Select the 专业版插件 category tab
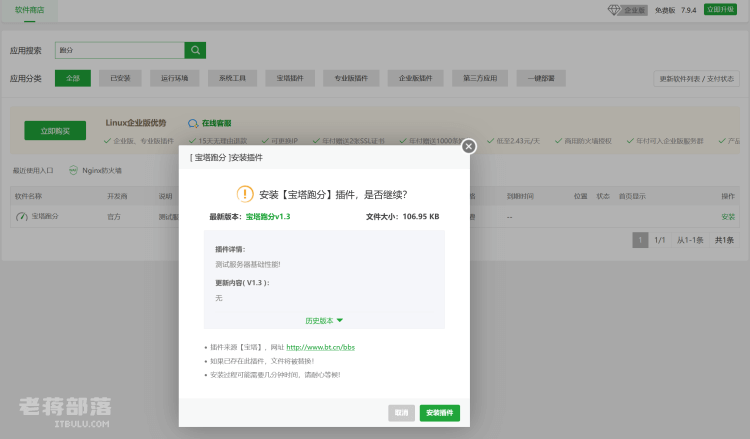This screenshot has height=439, width=750. click(351, 78)
